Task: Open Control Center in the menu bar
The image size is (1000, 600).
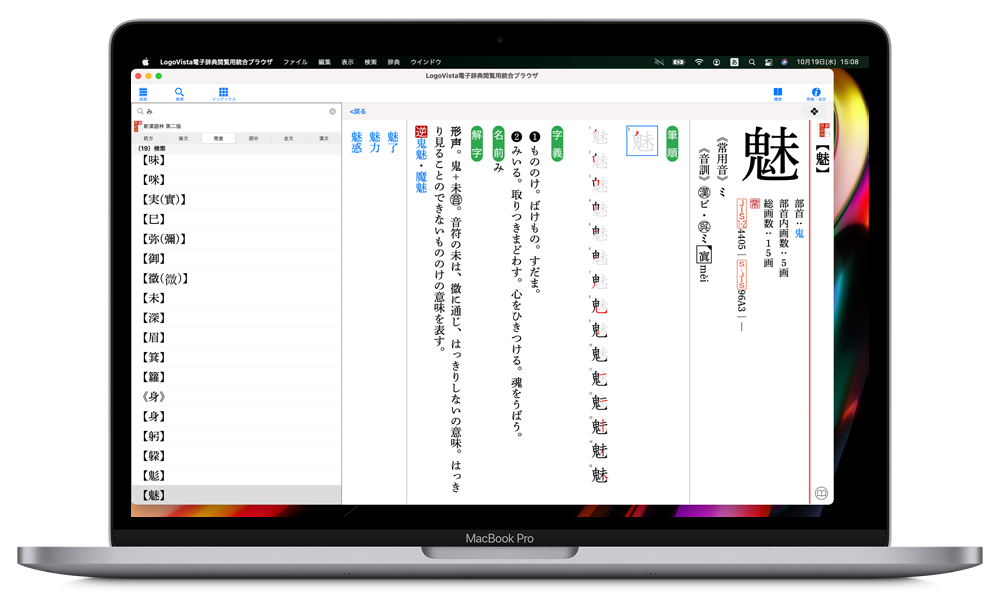Action: [768, 62]
